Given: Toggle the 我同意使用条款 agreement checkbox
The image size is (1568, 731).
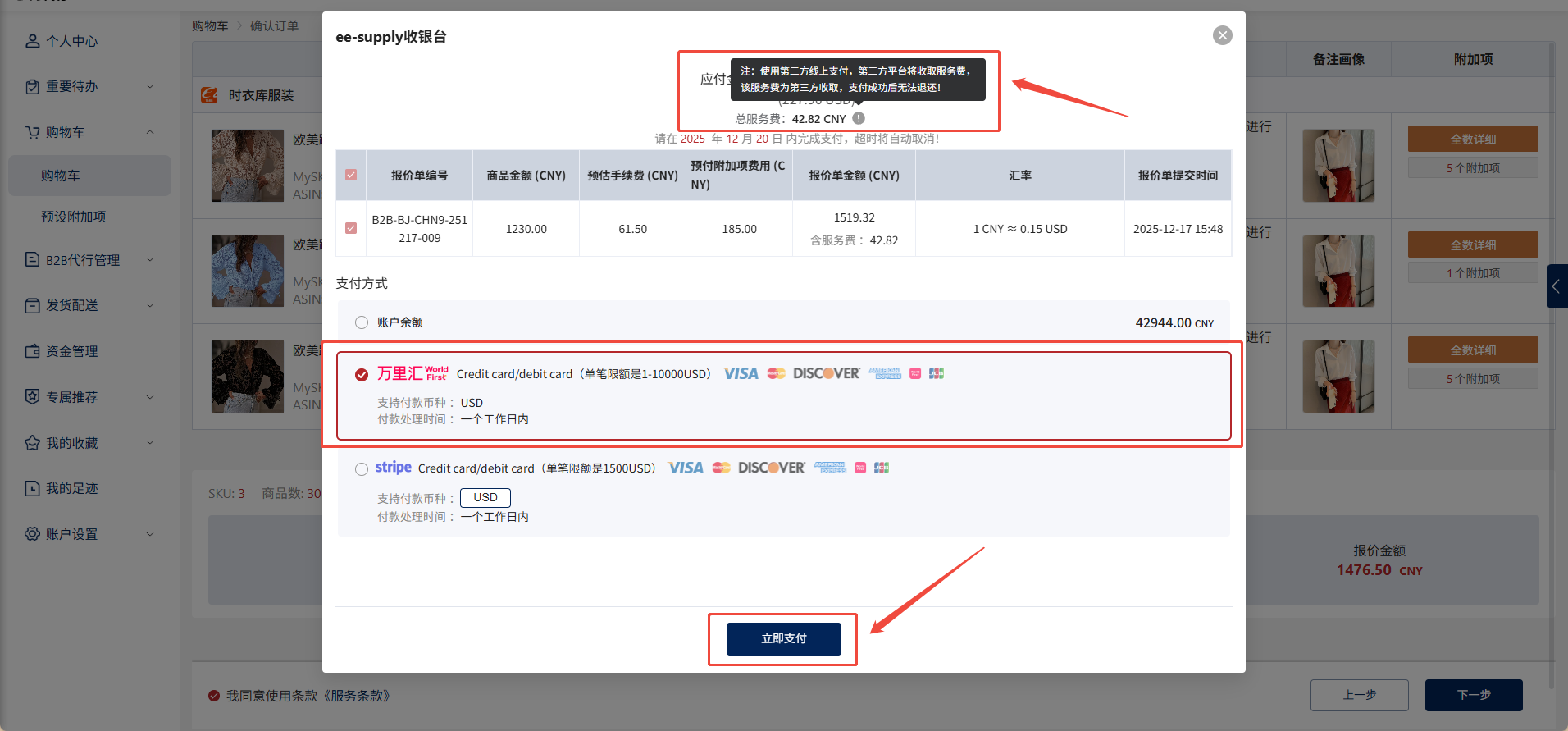Looking at the screenshot, I should pyautogui.click(x=214, y=696).
